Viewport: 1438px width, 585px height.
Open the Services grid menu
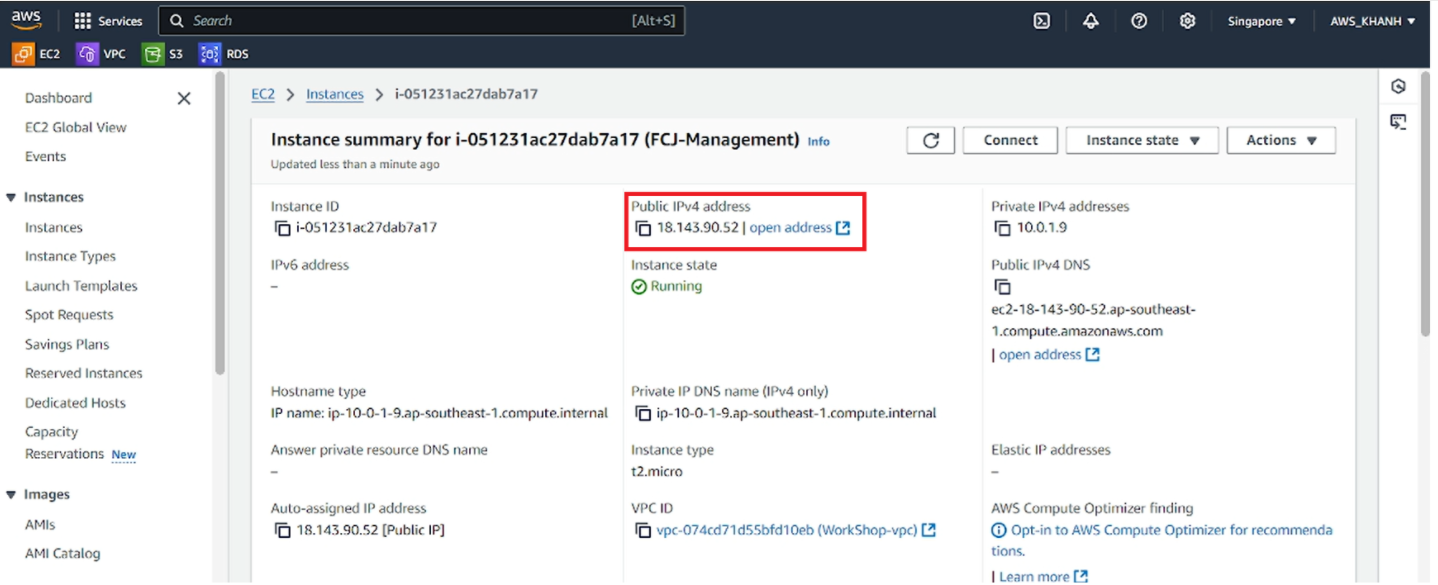tap(108, 20)
